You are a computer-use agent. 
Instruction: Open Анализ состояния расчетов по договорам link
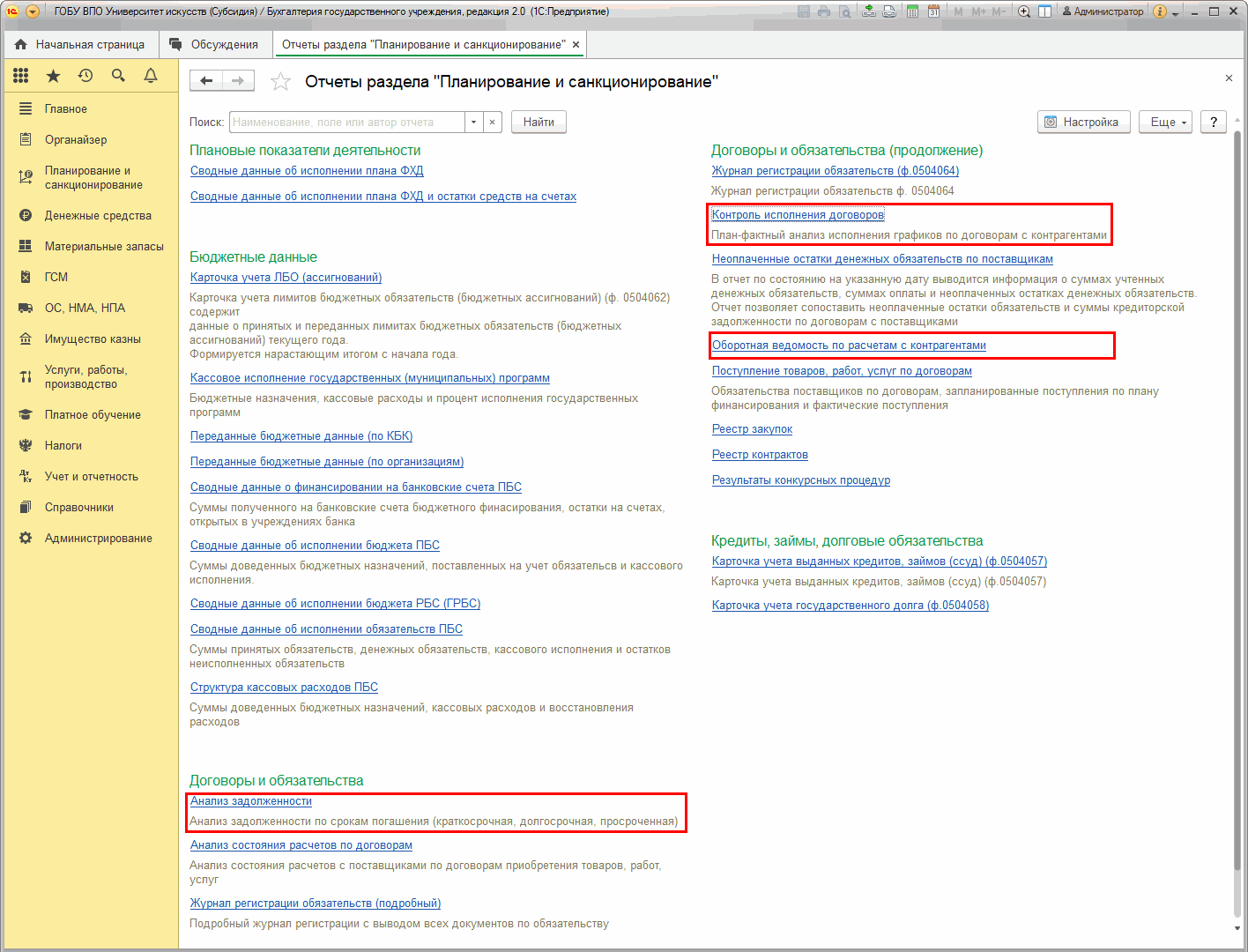click(x=301, y=845)
